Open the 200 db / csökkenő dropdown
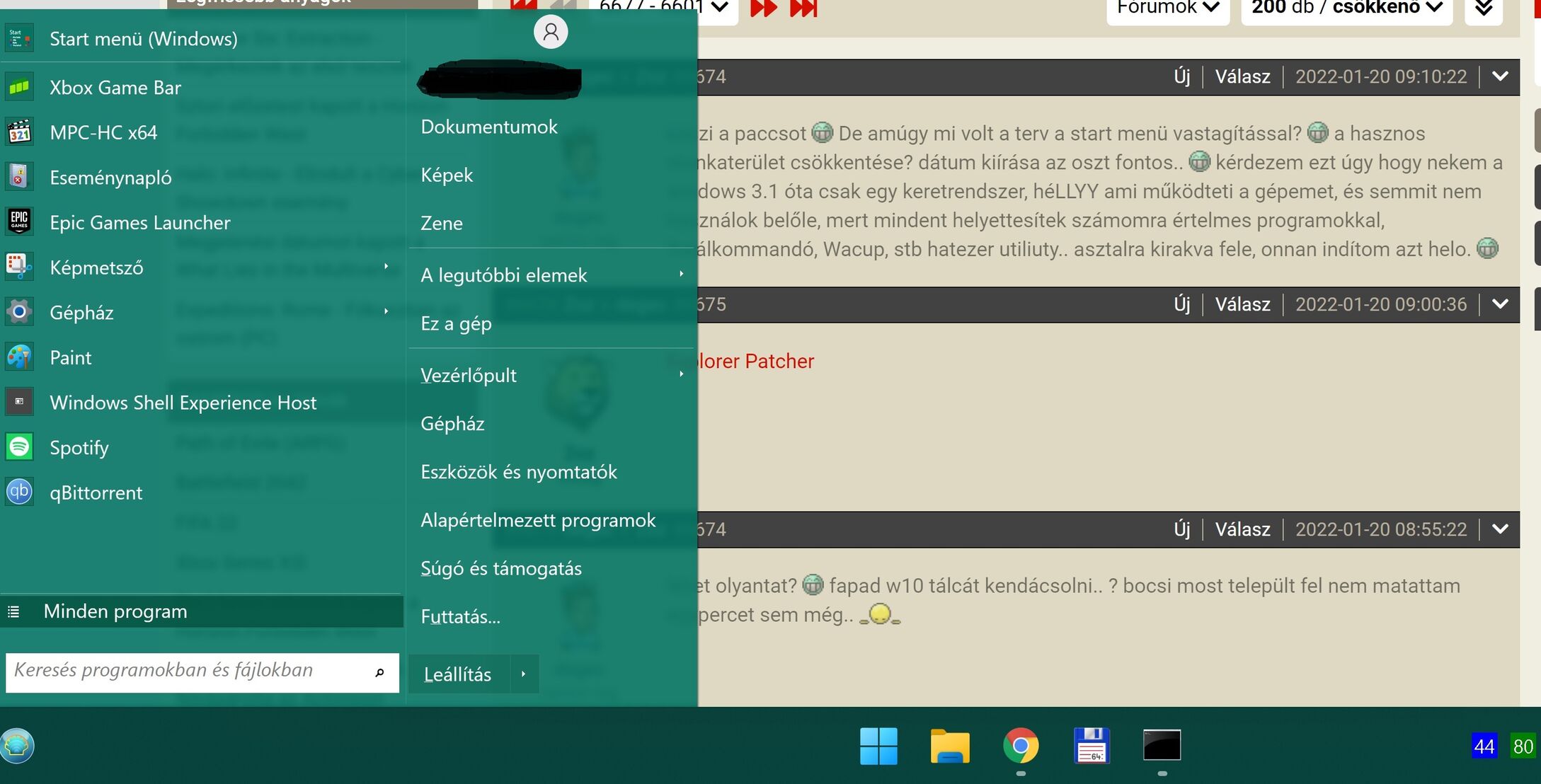 [x=1346, y=8]
